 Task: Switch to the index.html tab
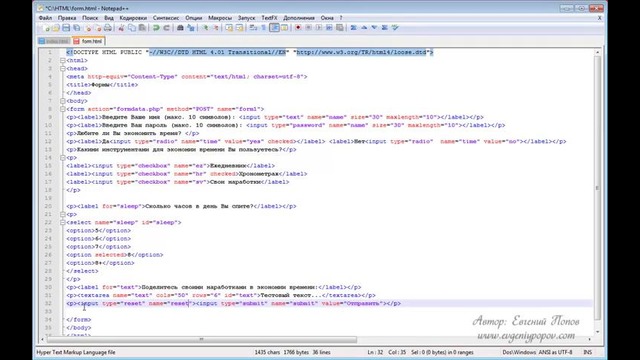pos(54,41)
